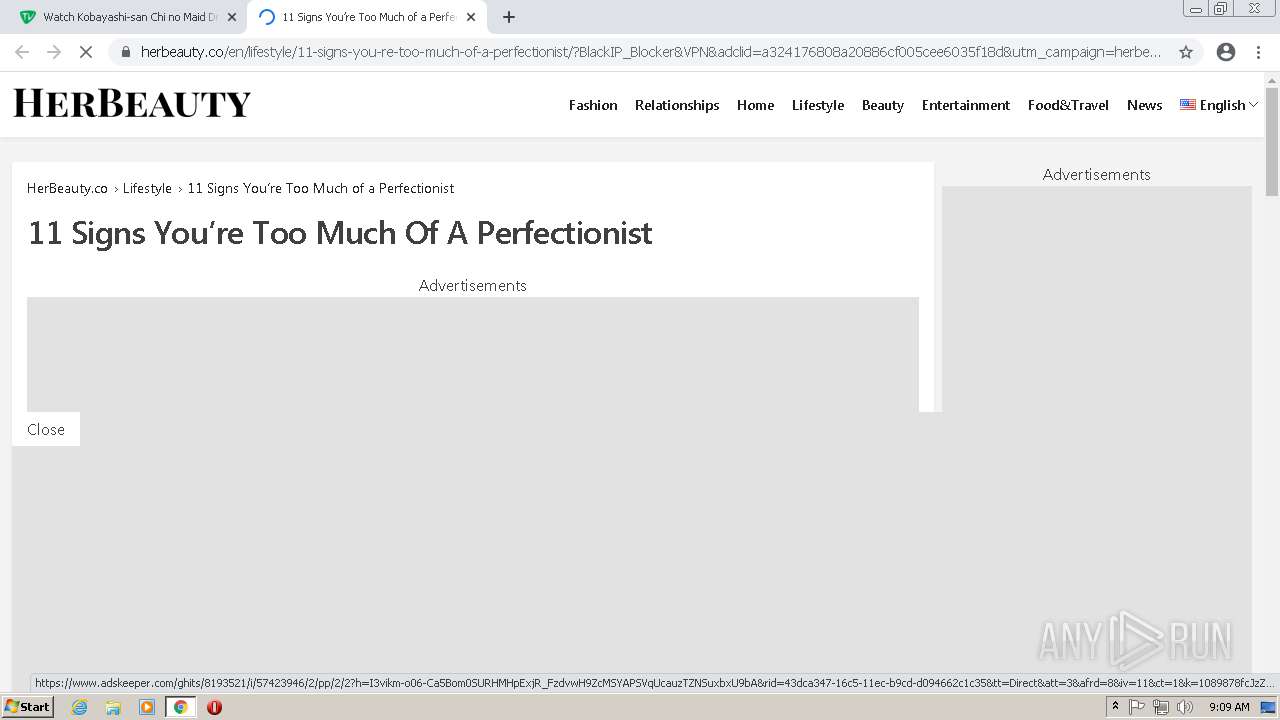
Task: Close the 11 Signs Perfectionist tab
Action: 471,17
